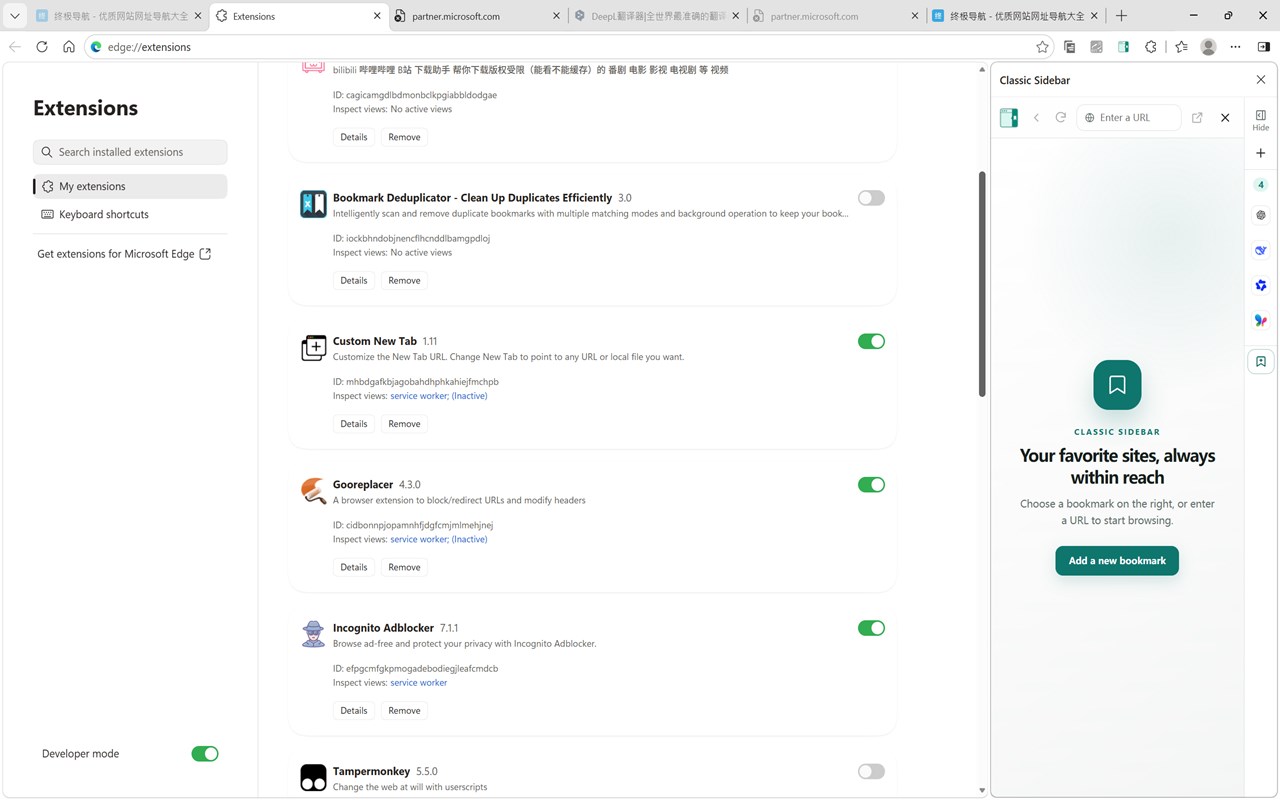Select the bookmark manager icon in sidebar rail
Viewport: 1280px width, 800px height.
pos(1260,362)
